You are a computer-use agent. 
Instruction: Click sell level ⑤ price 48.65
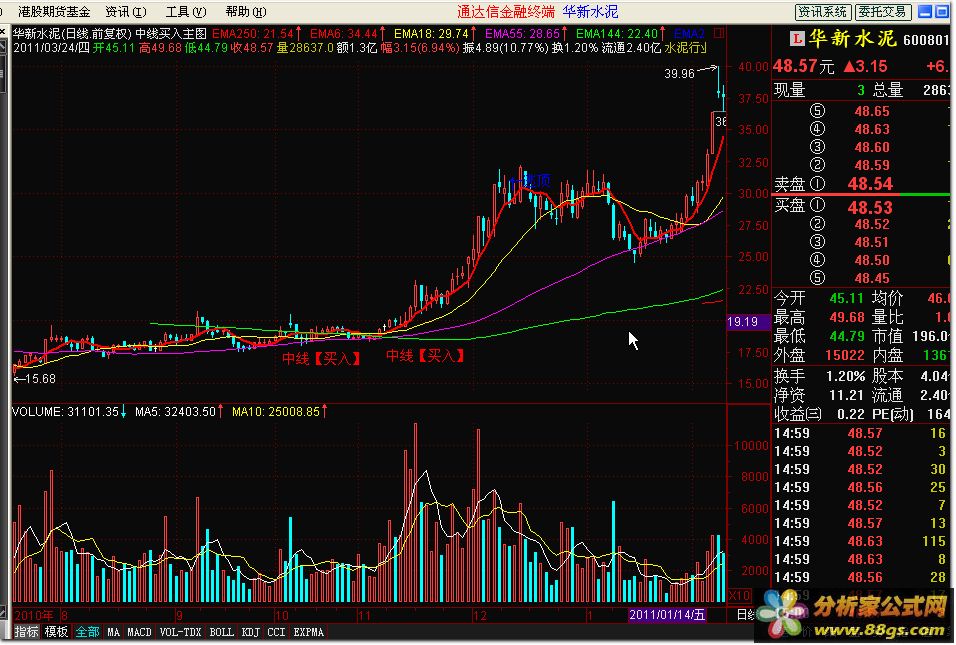tap(872, 112)
